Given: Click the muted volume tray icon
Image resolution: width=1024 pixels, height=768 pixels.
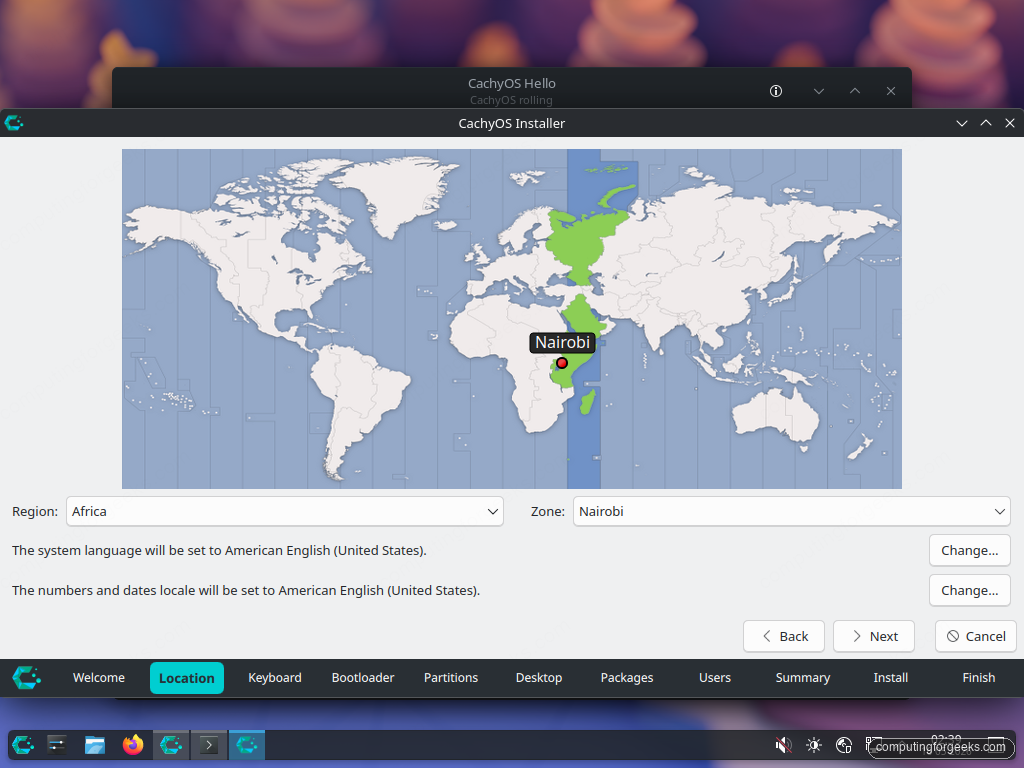Looking at the screenshot, I should (783, 745).
